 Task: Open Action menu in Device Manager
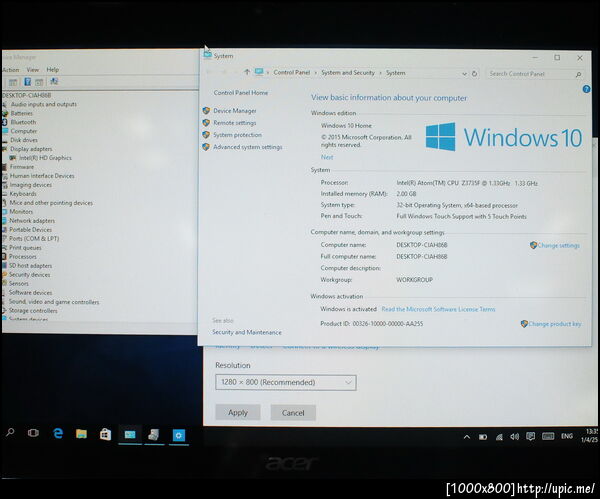(10, 70)
